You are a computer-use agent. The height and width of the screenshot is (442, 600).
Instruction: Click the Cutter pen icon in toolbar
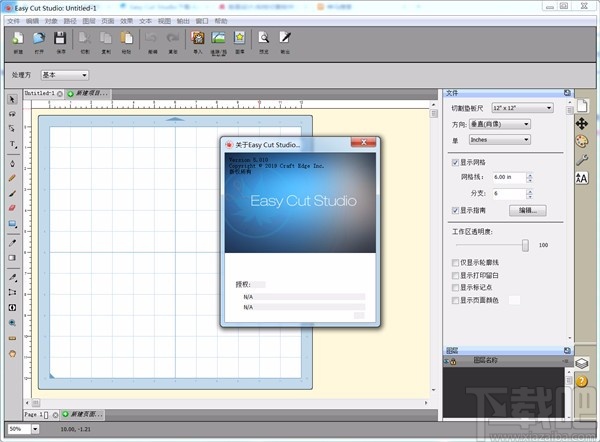click(285, 38)
